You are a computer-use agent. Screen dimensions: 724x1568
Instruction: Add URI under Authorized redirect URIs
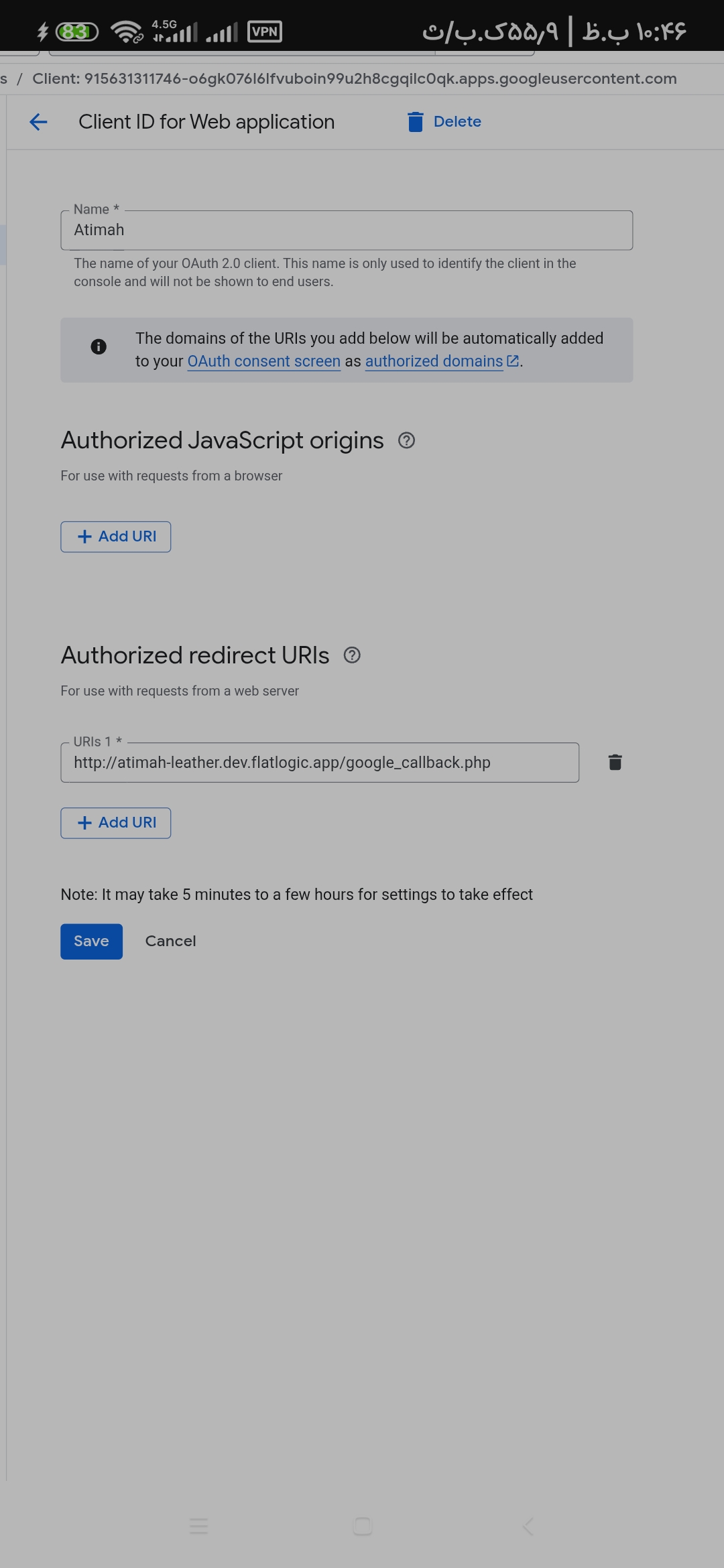coord(115,823)
